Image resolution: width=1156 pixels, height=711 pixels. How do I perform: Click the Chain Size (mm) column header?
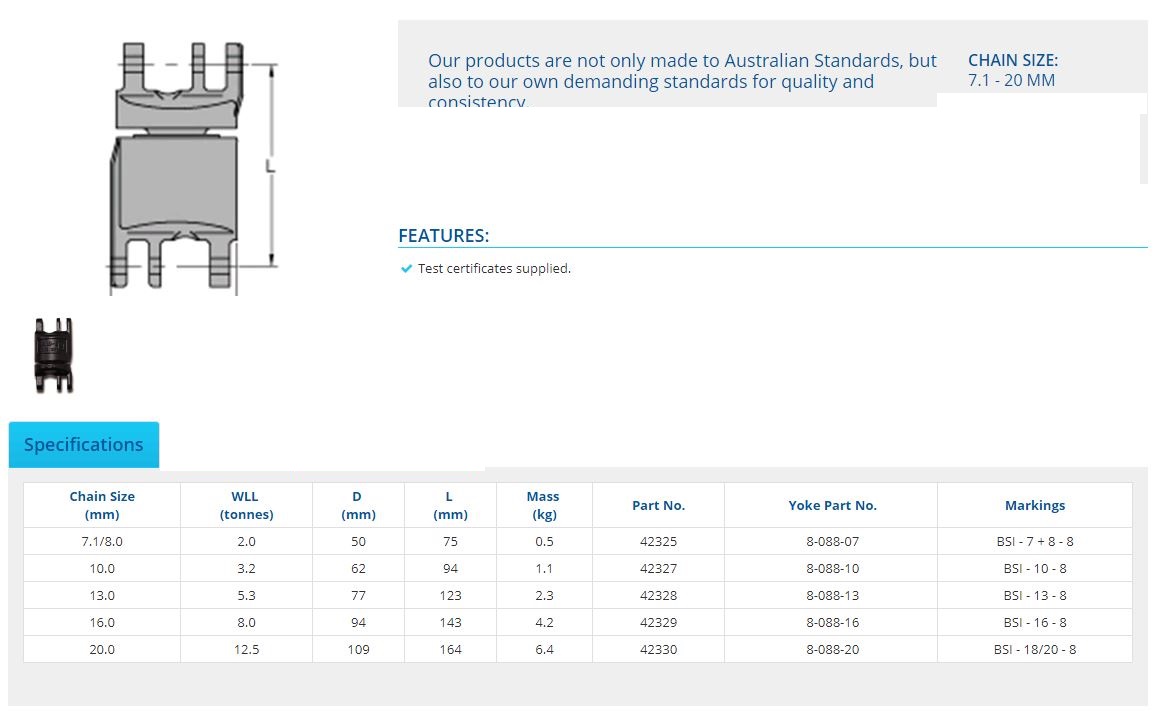tap(102, 505)
